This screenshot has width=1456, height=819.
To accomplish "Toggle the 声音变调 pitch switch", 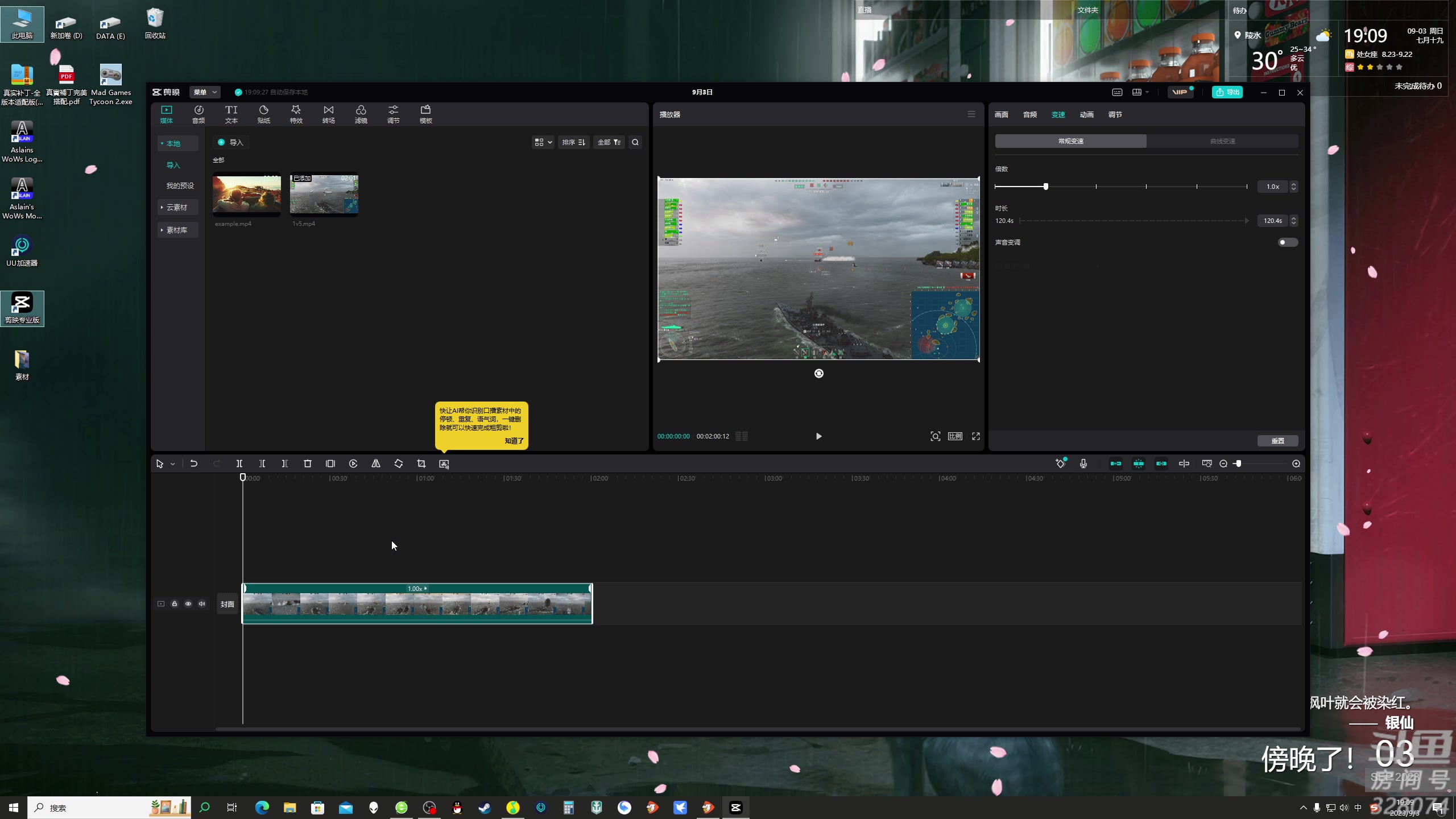I will [x=1287, y=242].
